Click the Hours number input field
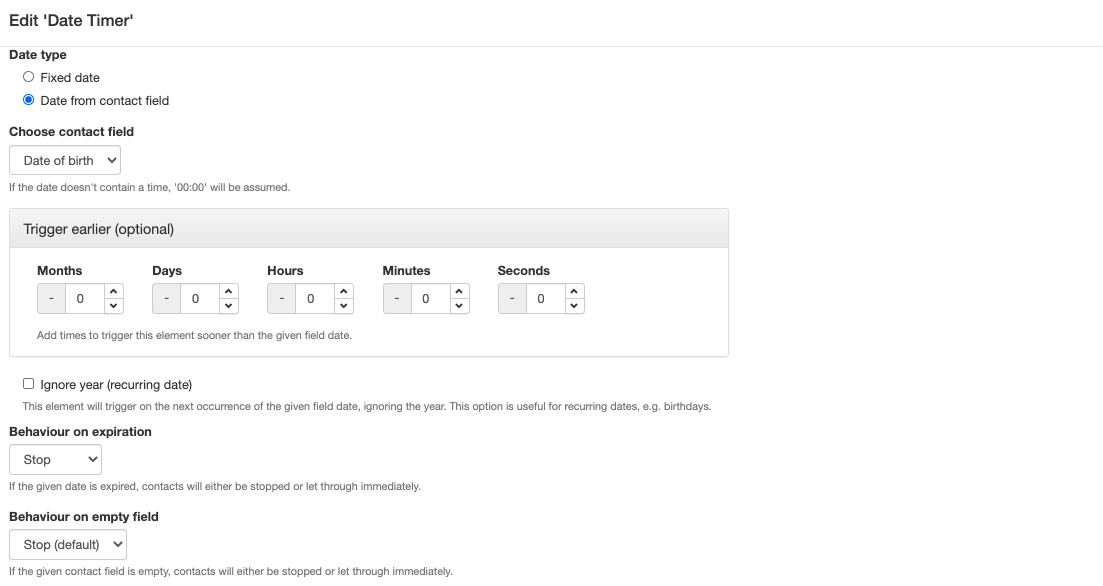The height and width of the screenshot is (586, 1103). click(315, 299)
